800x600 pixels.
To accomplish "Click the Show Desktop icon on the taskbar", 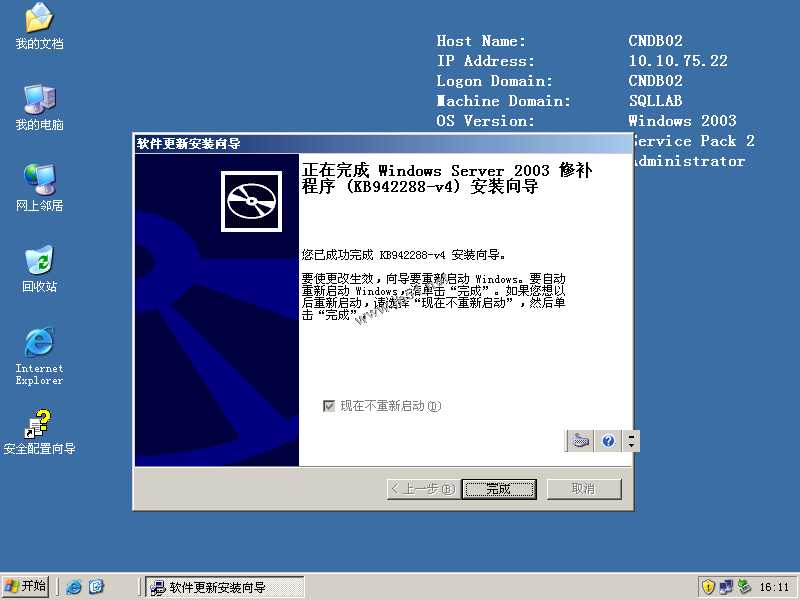I will pyautogui.click(x=96, y=585).
